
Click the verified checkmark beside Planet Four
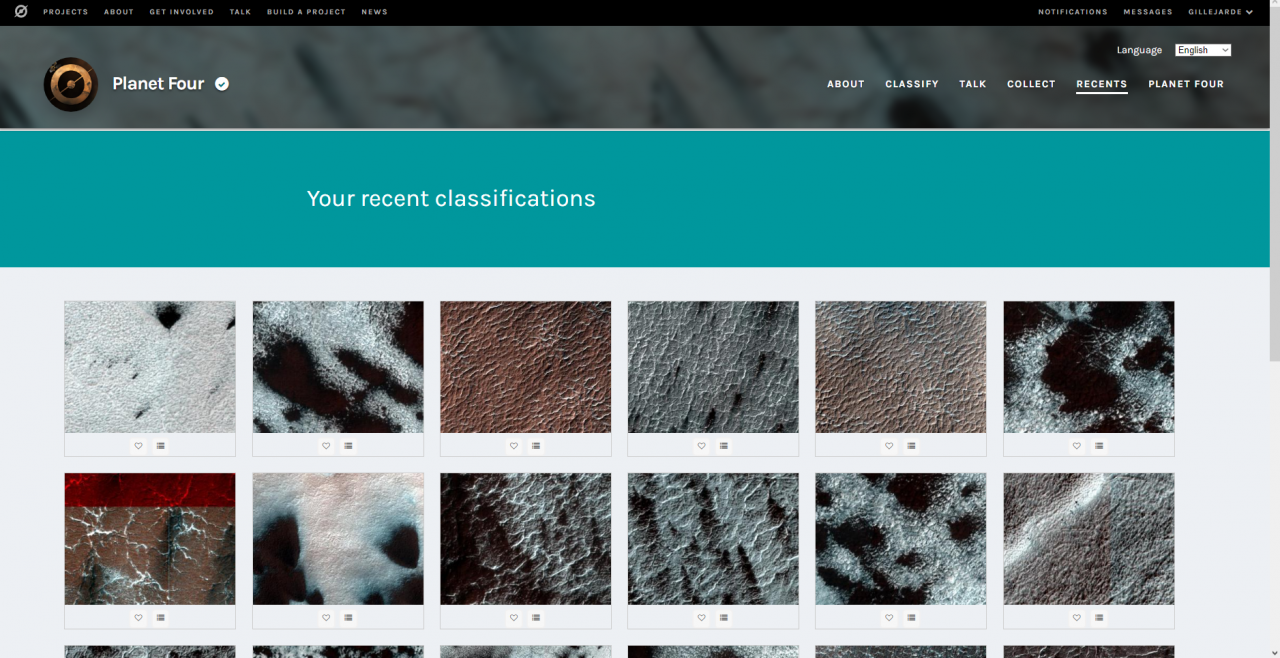tap(222, 84)
